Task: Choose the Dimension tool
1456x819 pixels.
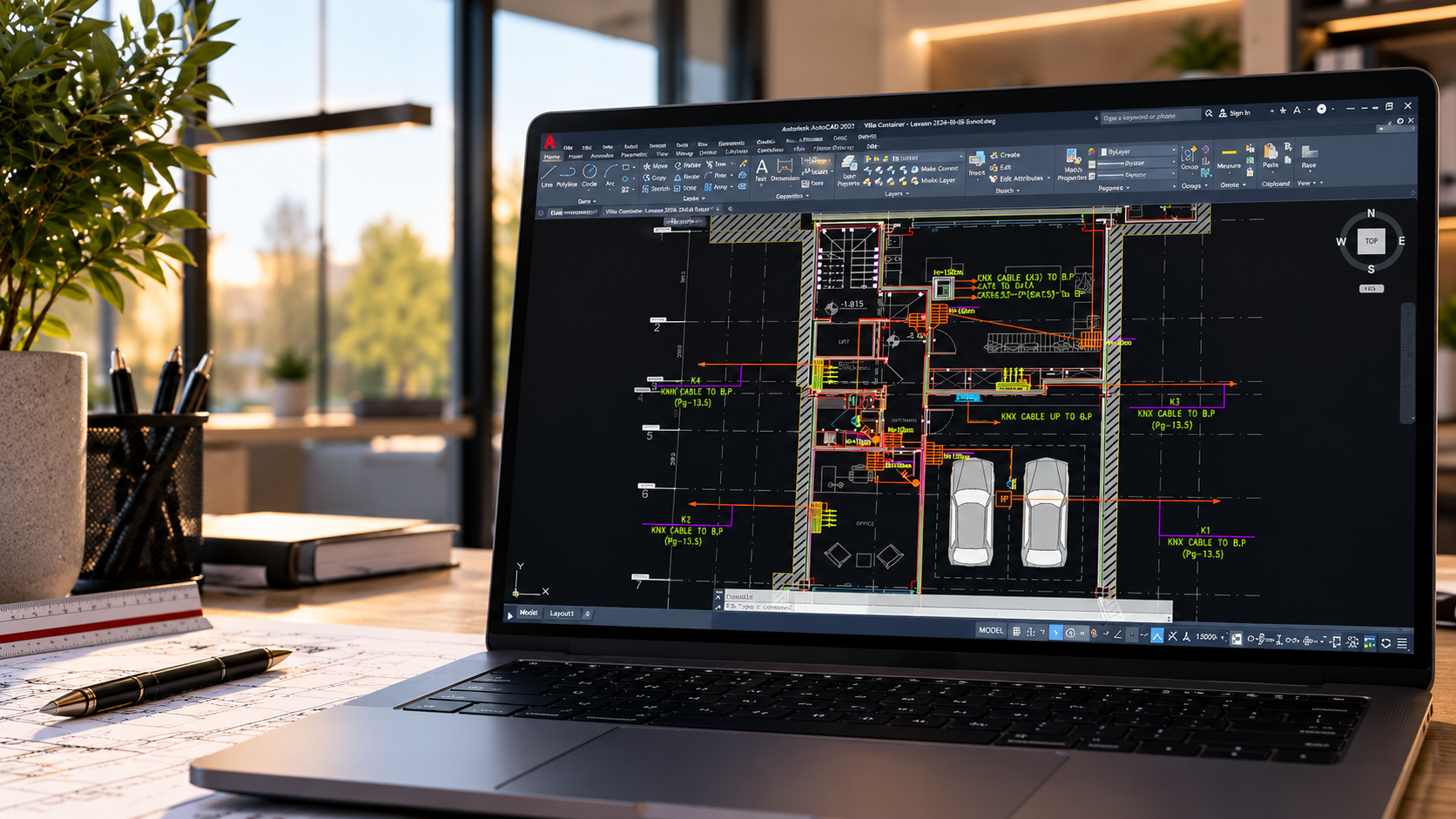Action: (x=785, y=170)
